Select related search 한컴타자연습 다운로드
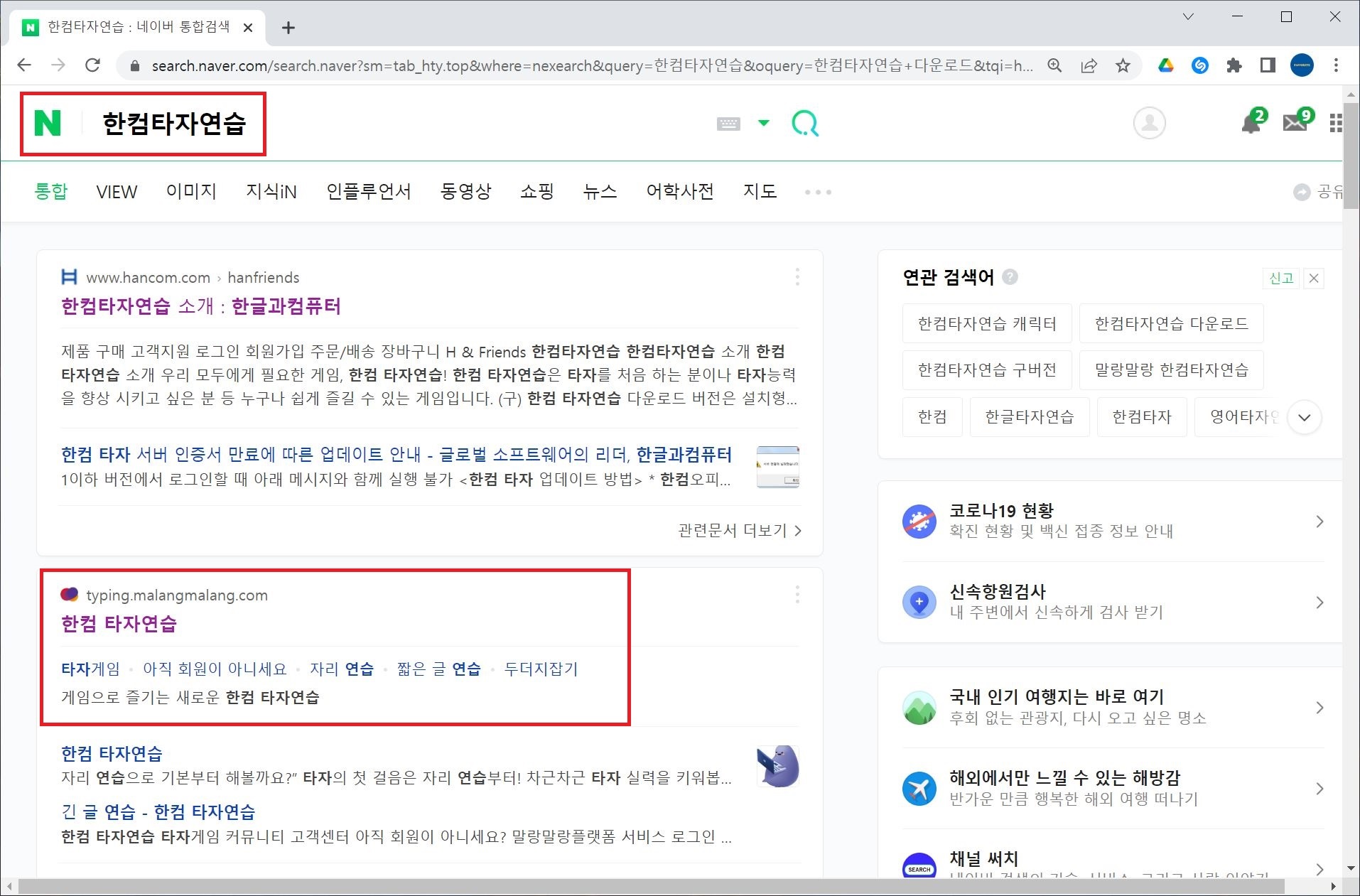The height and width of the screenshot is (896, 1360). tap(1172, 324)
